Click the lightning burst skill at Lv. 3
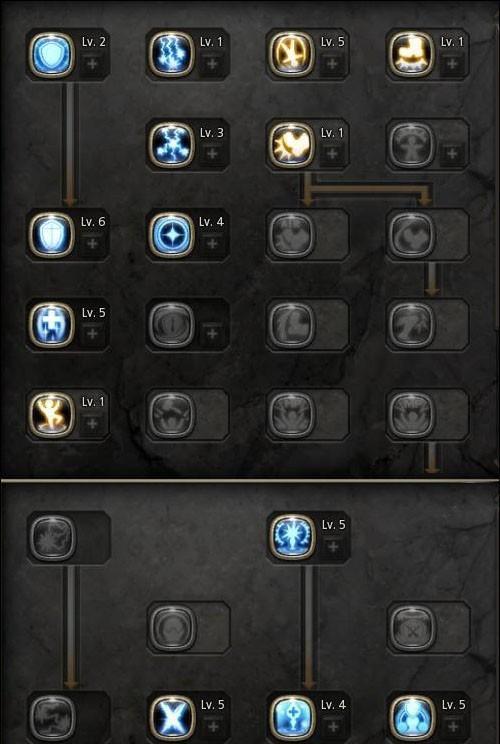This screenshot has height=744, width=500. point(172,145)
